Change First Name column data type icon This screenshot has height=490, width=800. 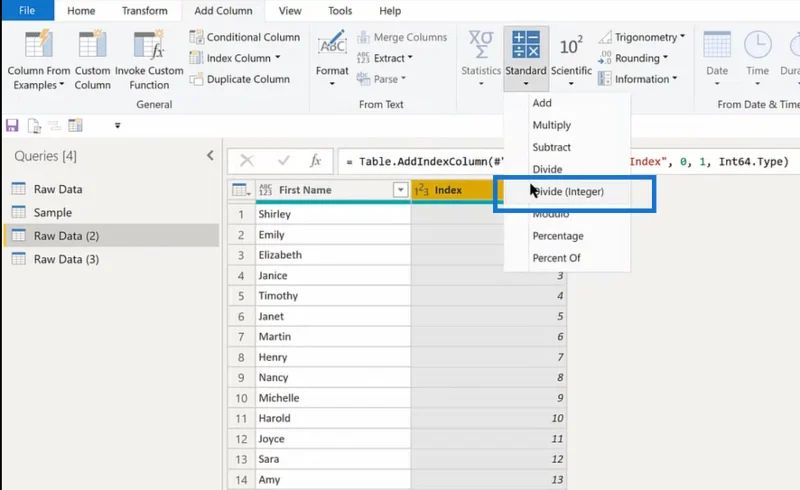(x=265, y=190)
